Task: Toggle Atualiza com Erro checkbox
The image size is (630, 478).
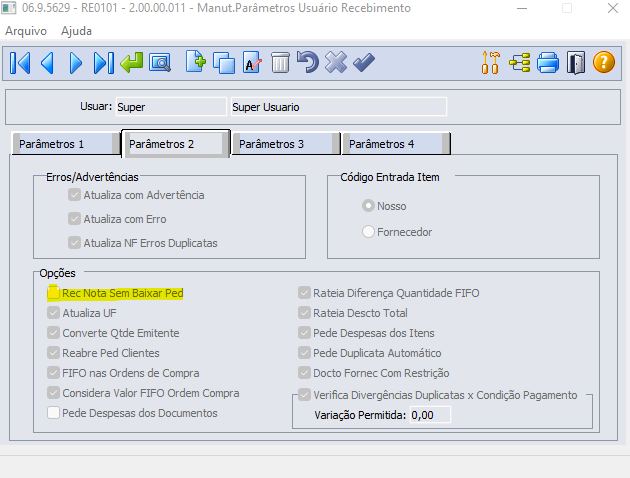Action: [x=74, y=219]
